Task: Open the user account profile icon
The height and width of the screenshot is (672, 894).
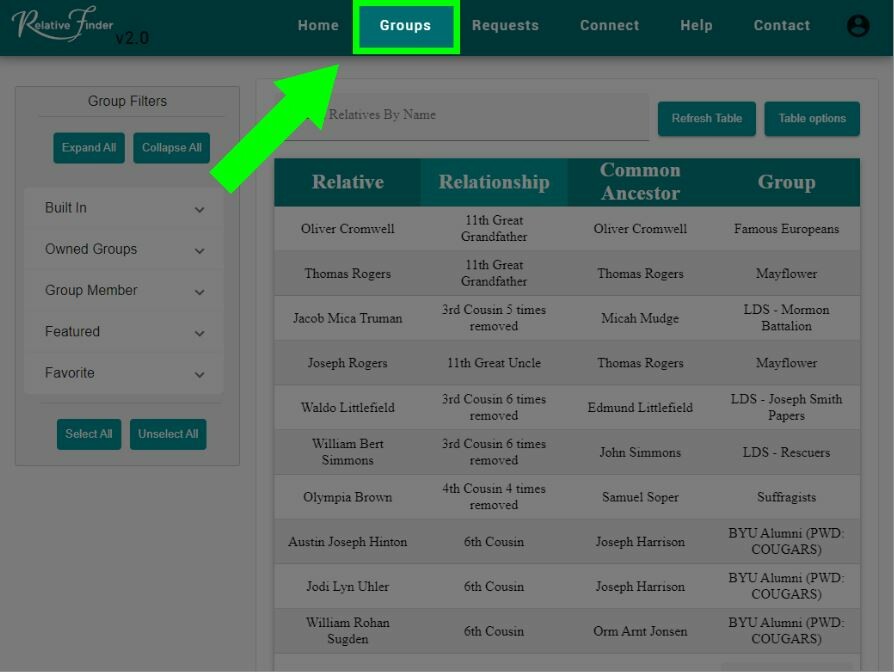Action: (858, 26)
